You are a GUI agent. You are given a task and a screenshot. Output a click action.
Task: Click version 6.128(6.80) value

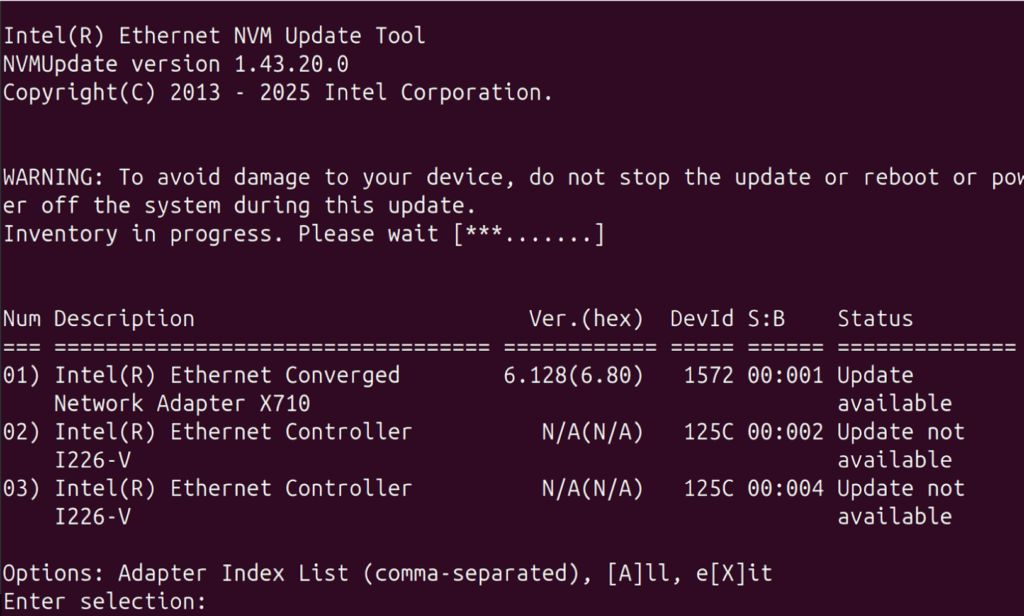[x=574, y=376]
